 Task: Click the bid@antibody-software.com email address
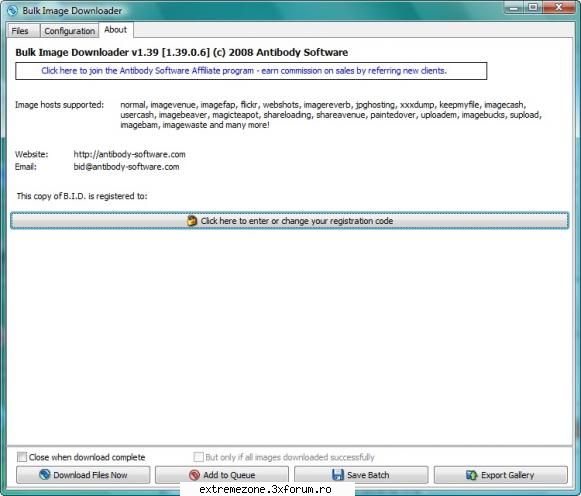pyautogui.click(x=126, y=167)
